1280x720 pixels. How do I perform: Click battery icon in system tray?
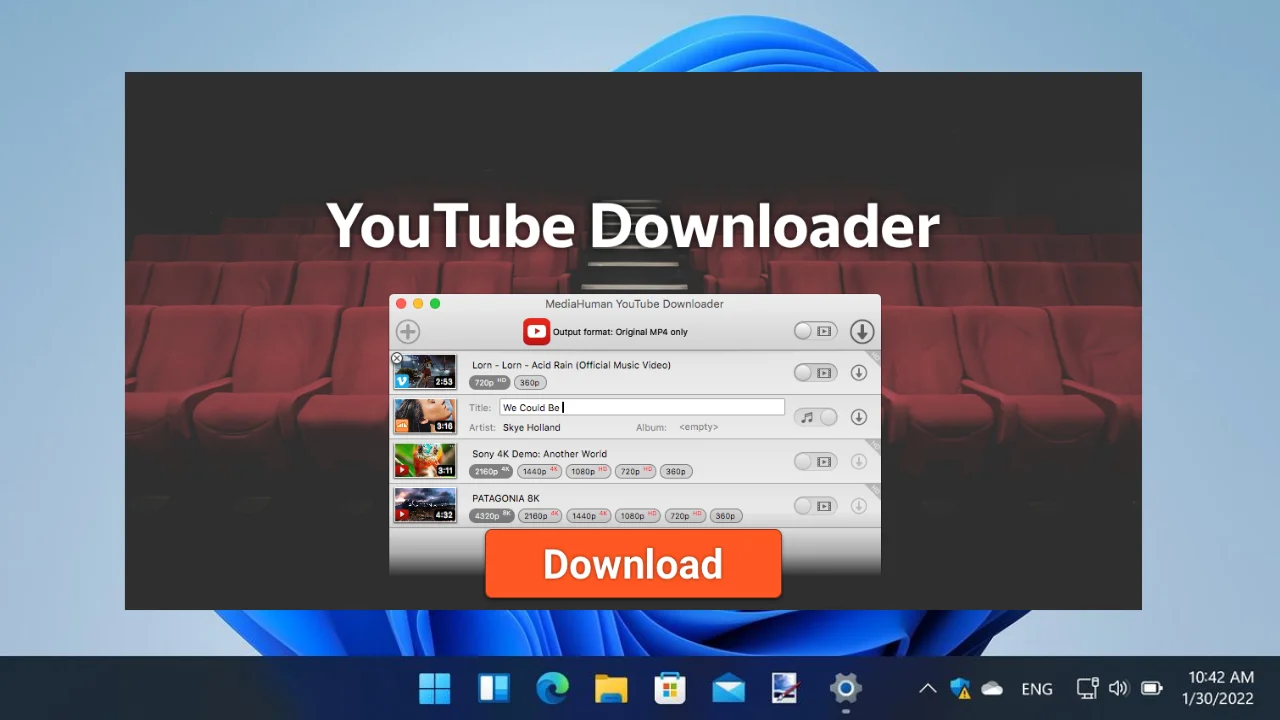click(x=1152, y=688)
